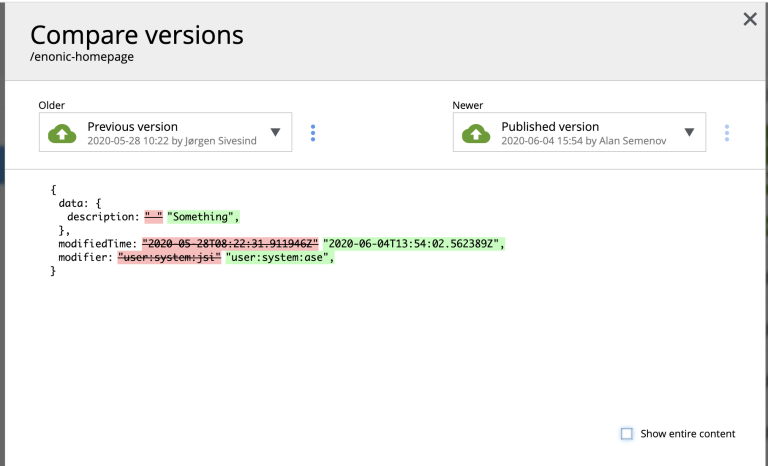Click the Compare versions heading

point(137,35)
